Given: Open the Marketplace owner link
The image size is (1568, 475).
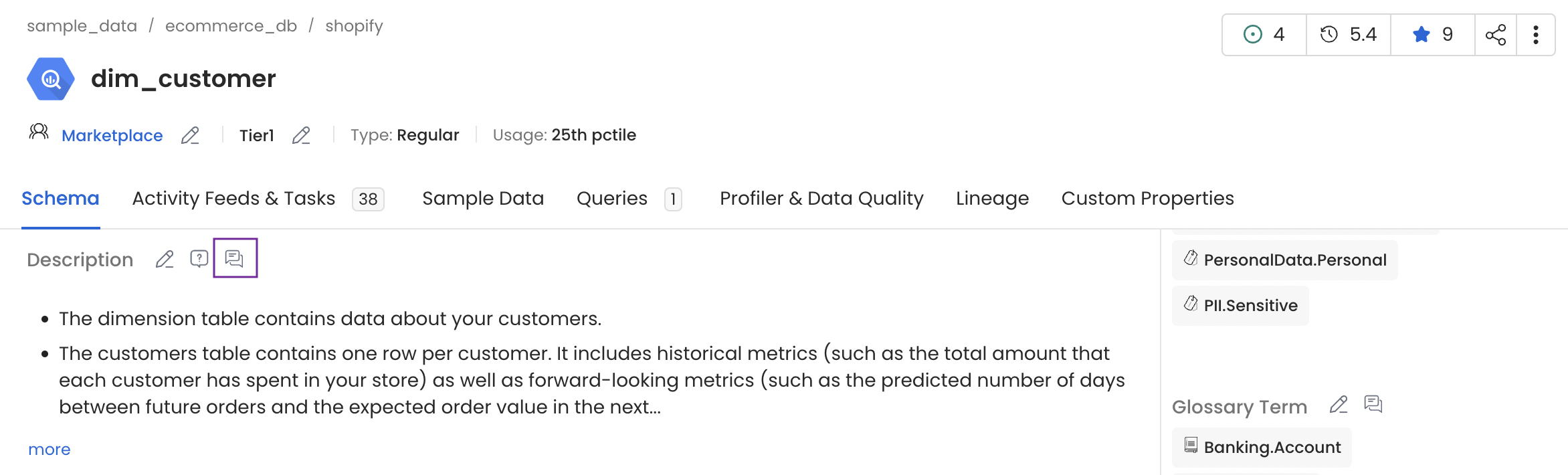Looking at the screenshot, I should pos(112,136).
